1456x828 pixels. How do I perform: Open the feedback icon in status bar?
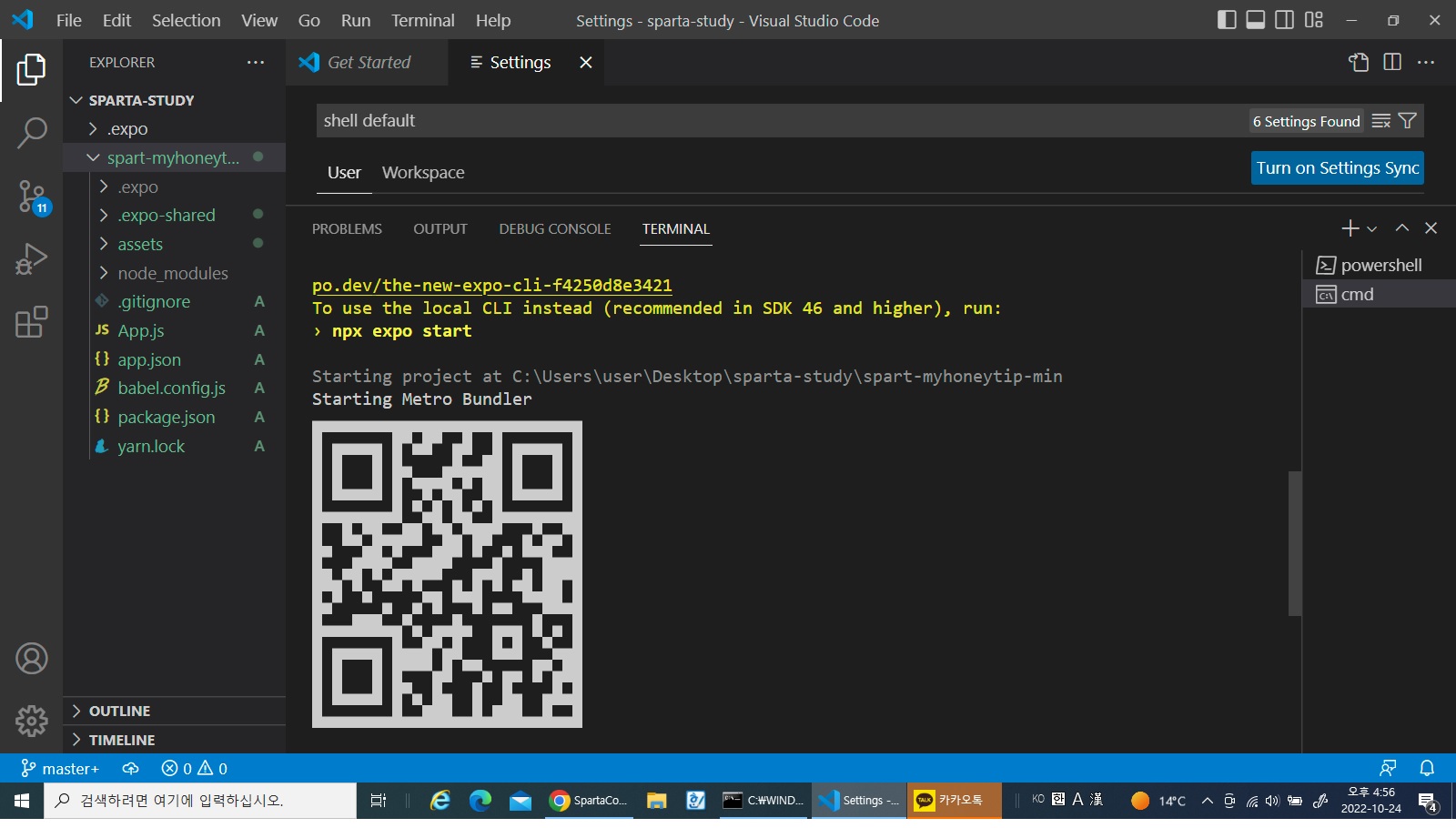[1388, 769]
